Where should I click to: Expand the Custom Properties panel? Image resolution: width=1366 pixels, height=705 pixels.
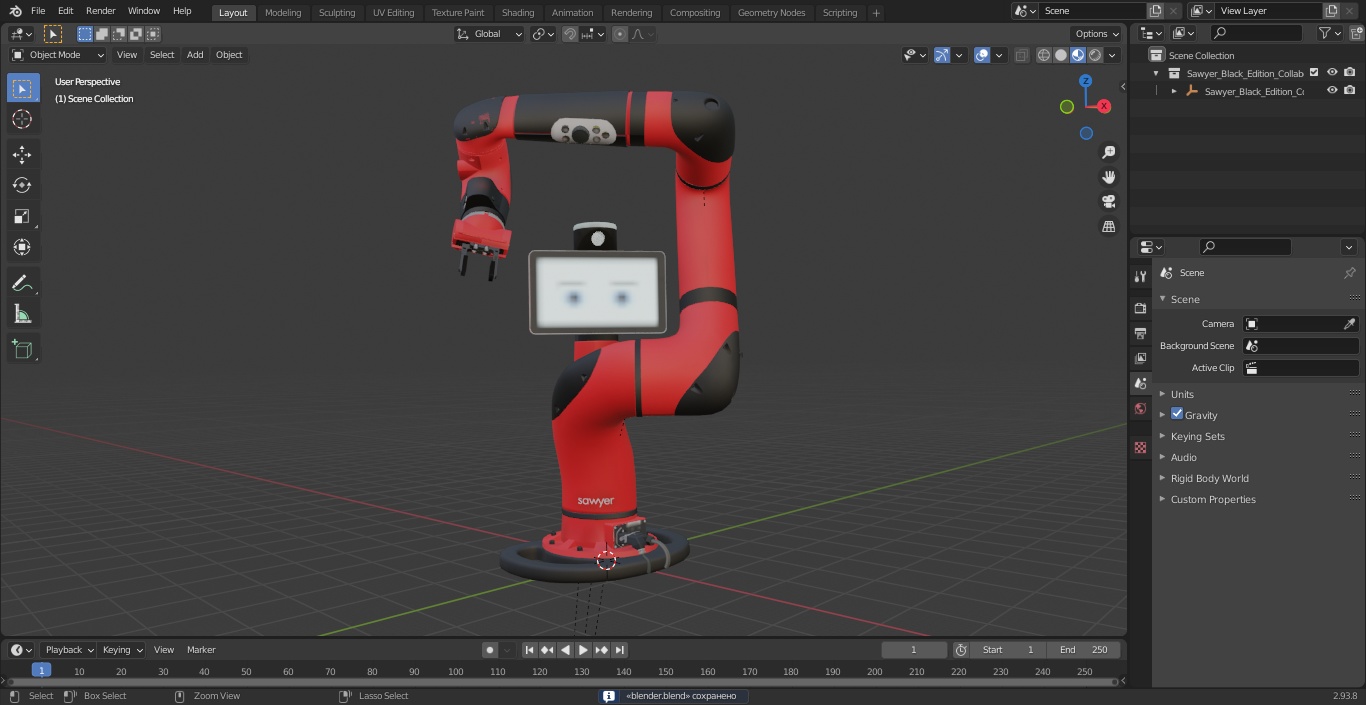click(x=1213, y=499)
